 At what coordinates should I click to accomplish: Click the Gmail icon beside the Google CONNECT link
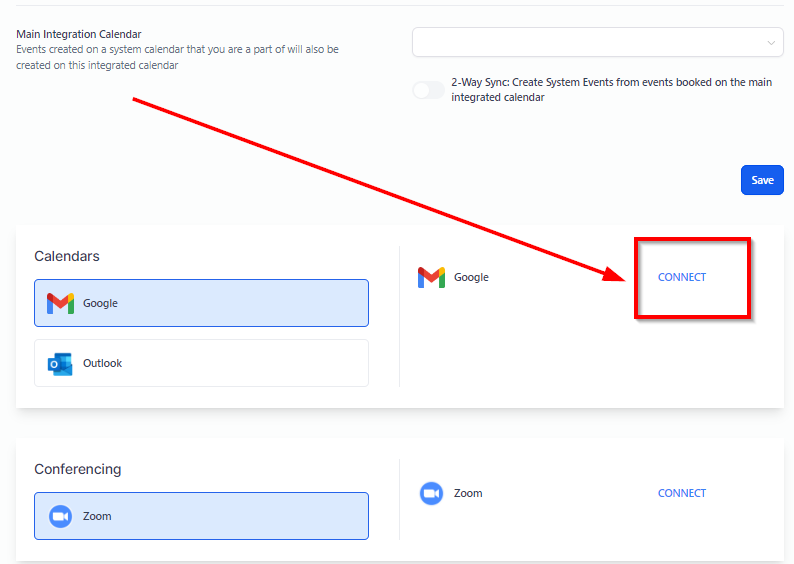coord(431,277)
